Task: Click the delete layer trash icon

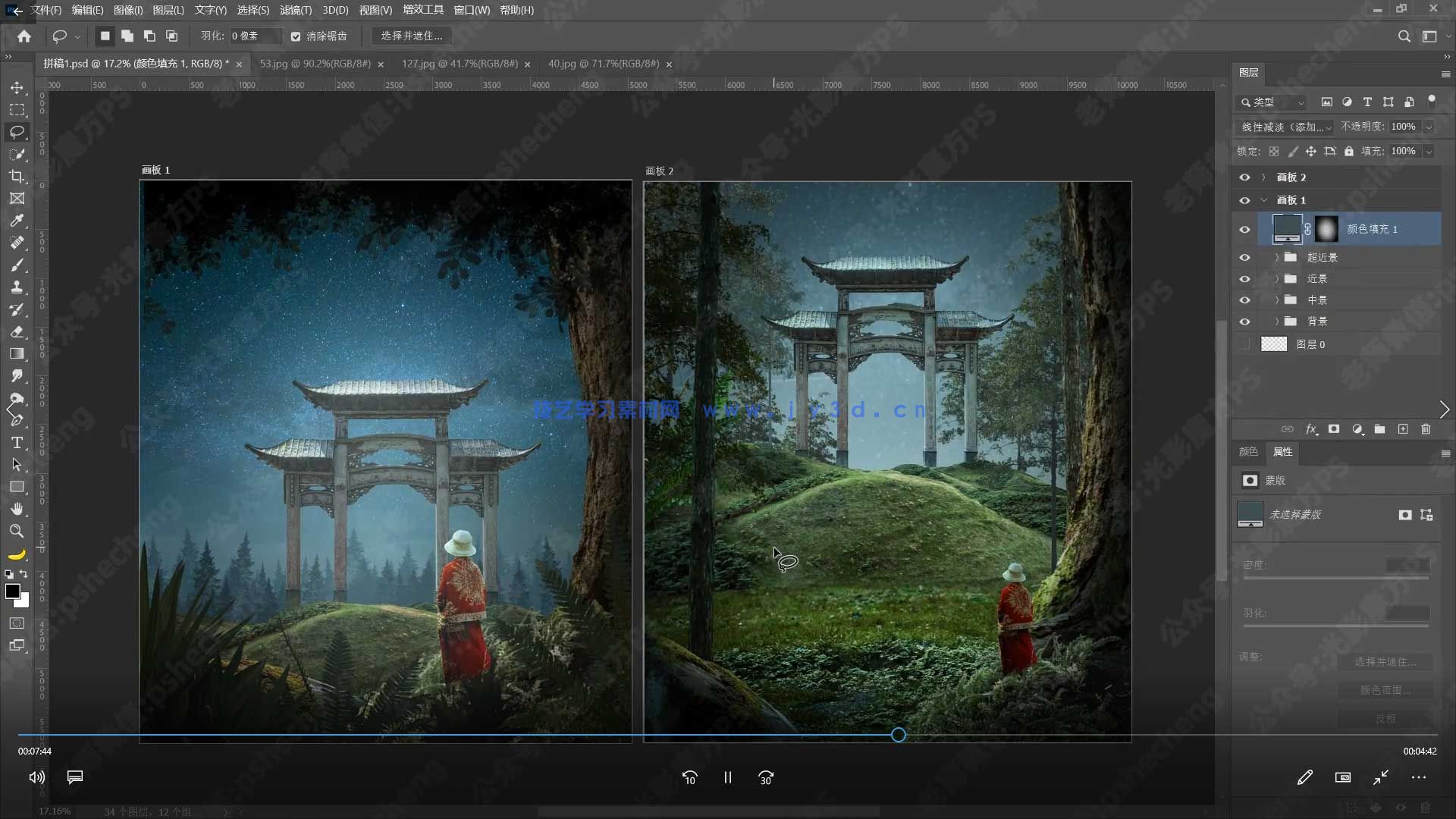Action: pyautogui.click(x=1426, y=429)
